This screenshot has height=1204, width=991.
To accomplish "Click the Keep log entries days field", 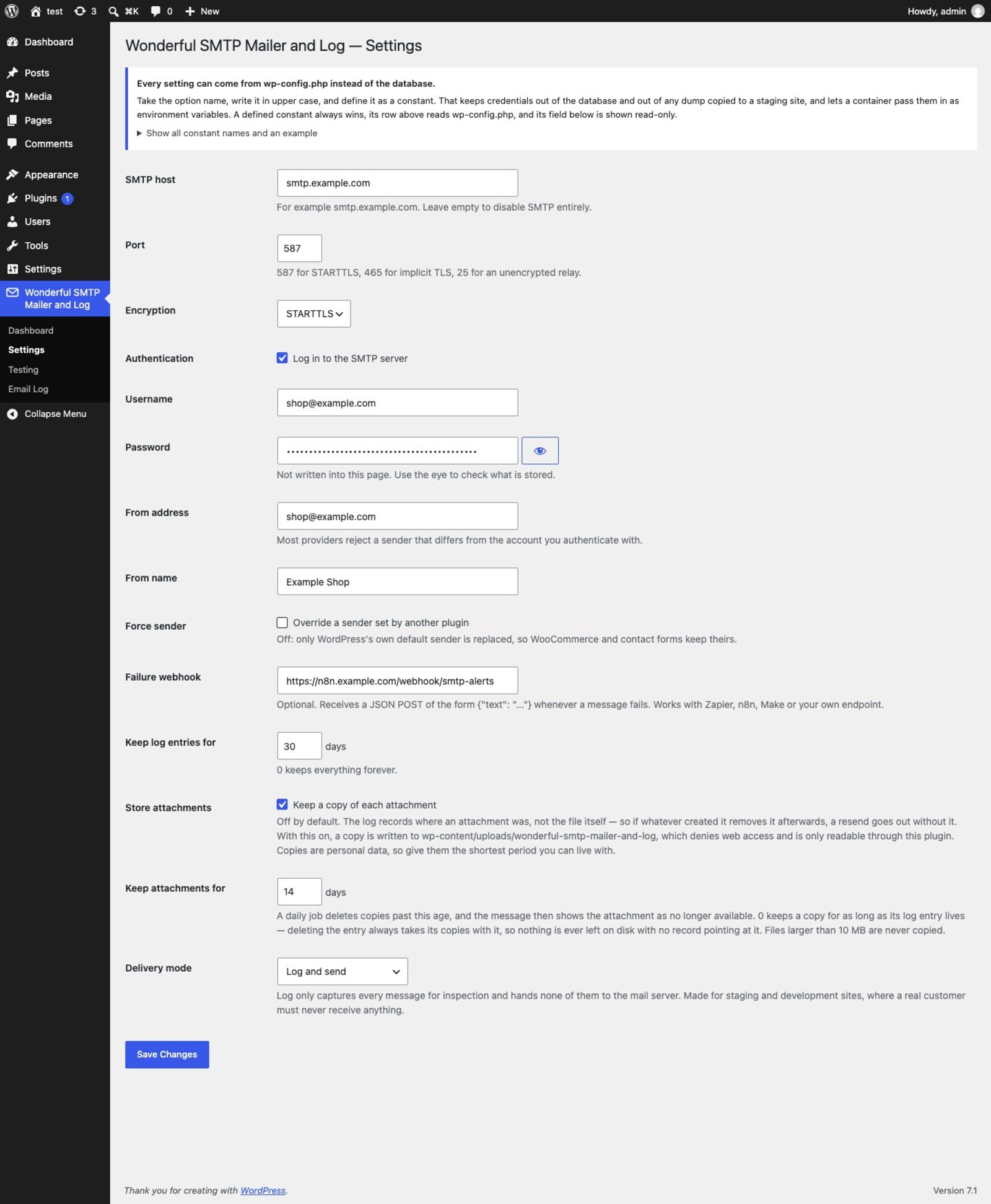I will (299, 746).
